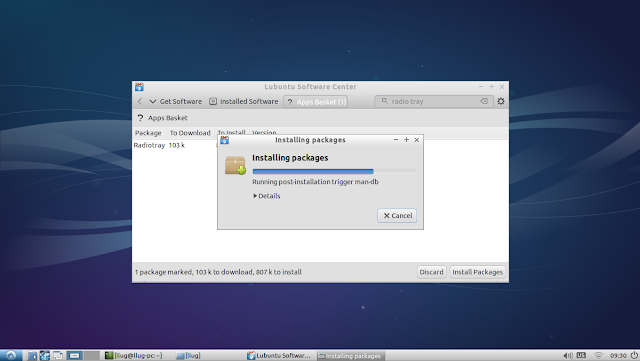Switch to Get Software view
The height and width of the screenshot is (361, 640).
(181, 101)
